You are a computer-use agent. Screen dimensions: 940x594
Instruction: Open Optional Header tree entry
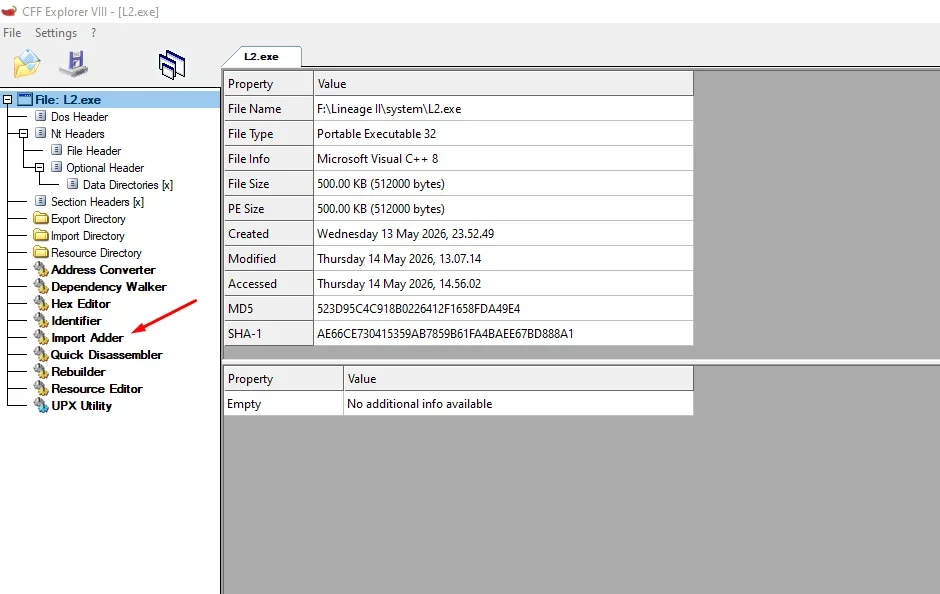click(x=105, y=168)
